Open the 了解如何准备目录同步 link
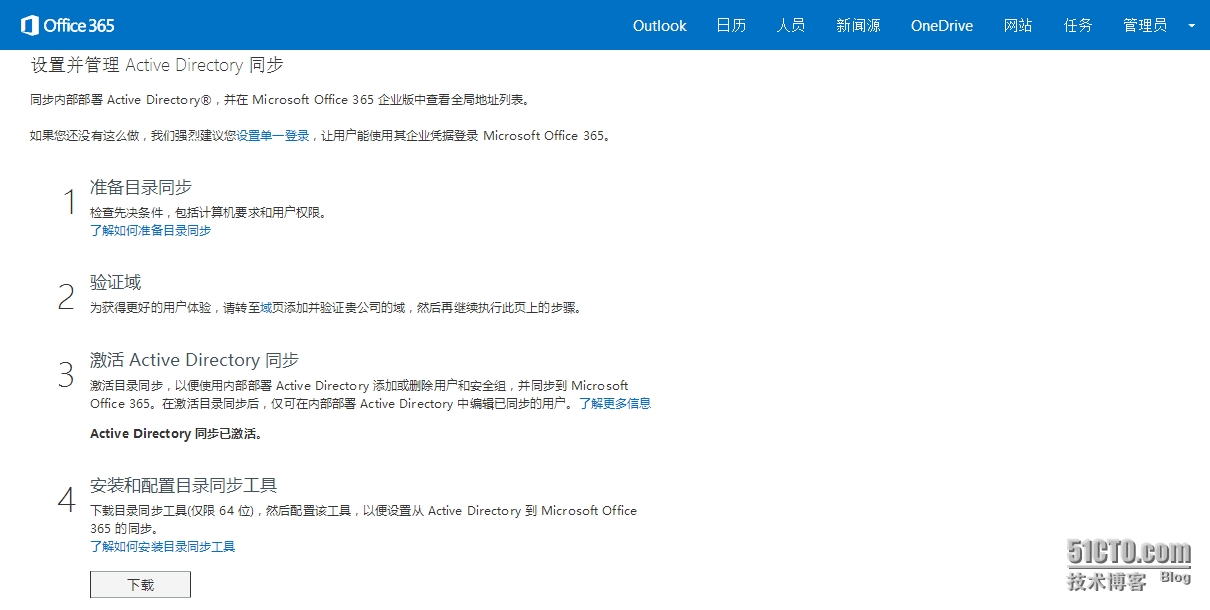Screen dimensions: 1210x610 pos(150,230)
